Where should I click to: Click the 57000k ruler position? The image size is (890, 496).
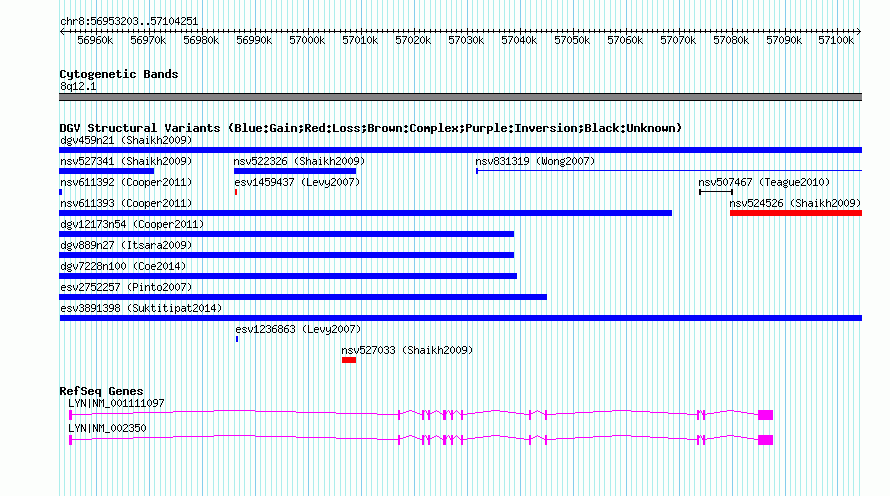coord(307,40)
